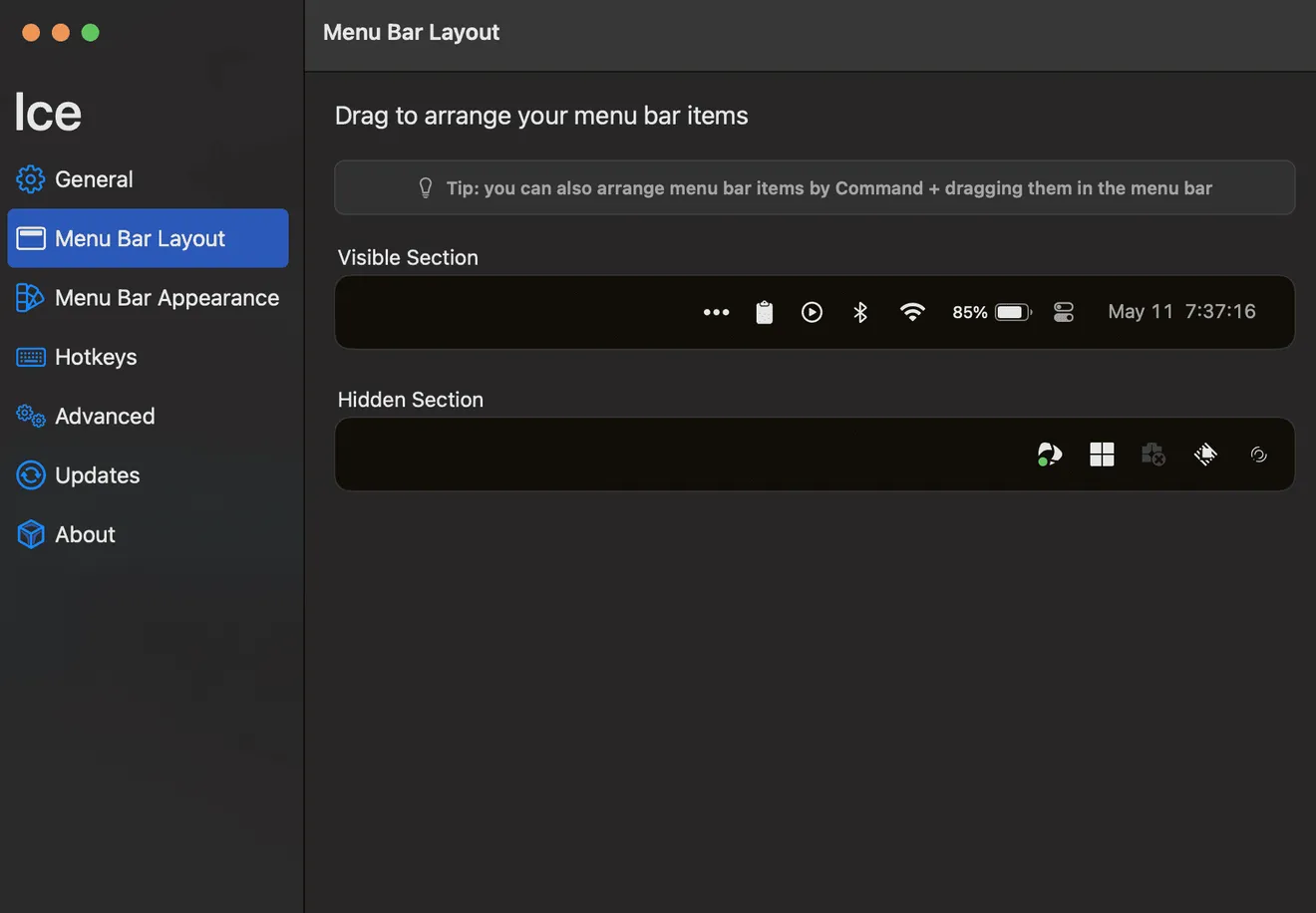Click the Visible Section heading

tap(408, 257)
